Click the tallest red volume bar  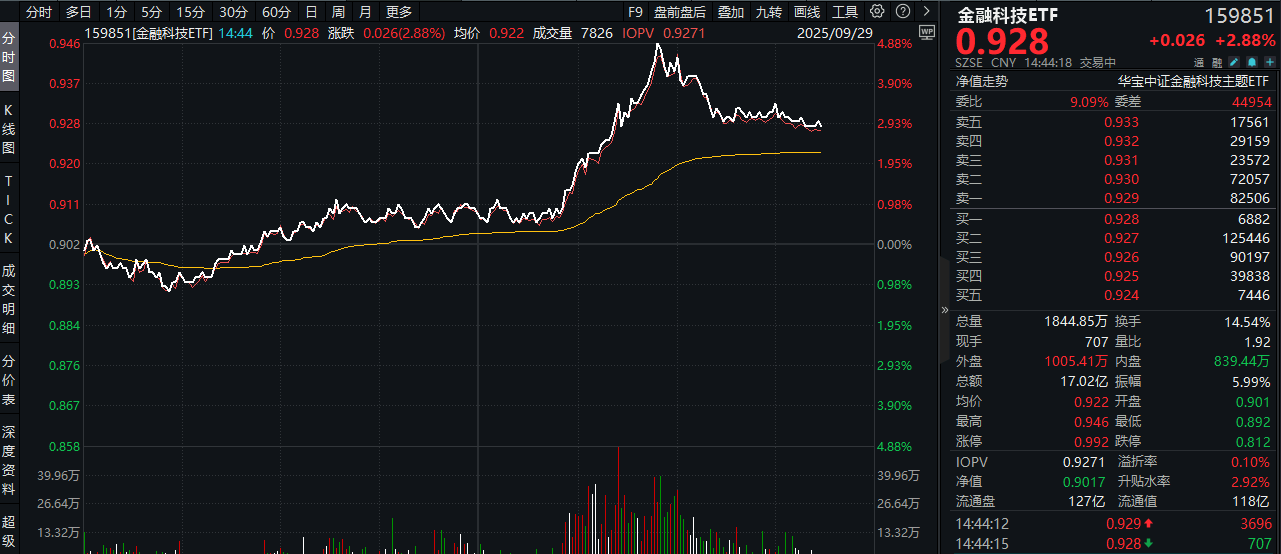point(619,500)
